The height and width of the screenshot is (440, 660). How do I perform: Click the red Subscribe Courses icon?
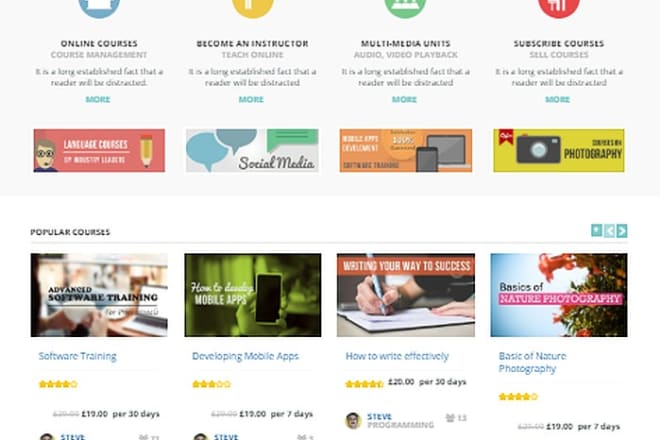(x=559, y=7)
